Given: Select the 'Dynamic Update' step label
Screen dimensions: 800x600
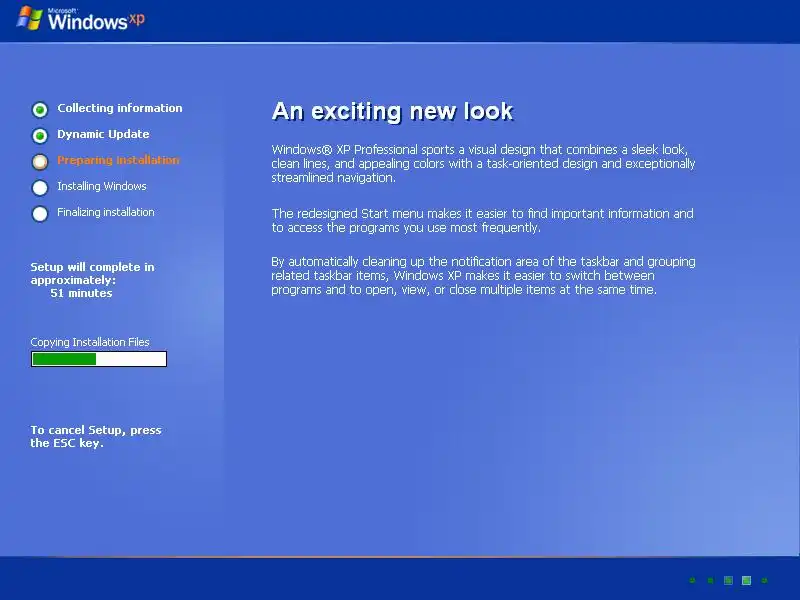Looking at the screenshot, I should tap(104, 134).
